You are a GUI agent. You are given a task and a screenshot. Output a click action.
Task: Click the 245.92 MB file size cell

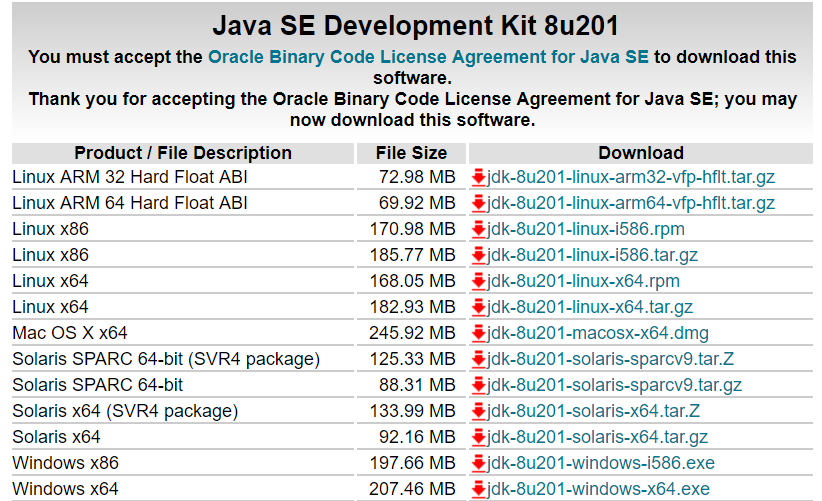(x=412, y=333)
